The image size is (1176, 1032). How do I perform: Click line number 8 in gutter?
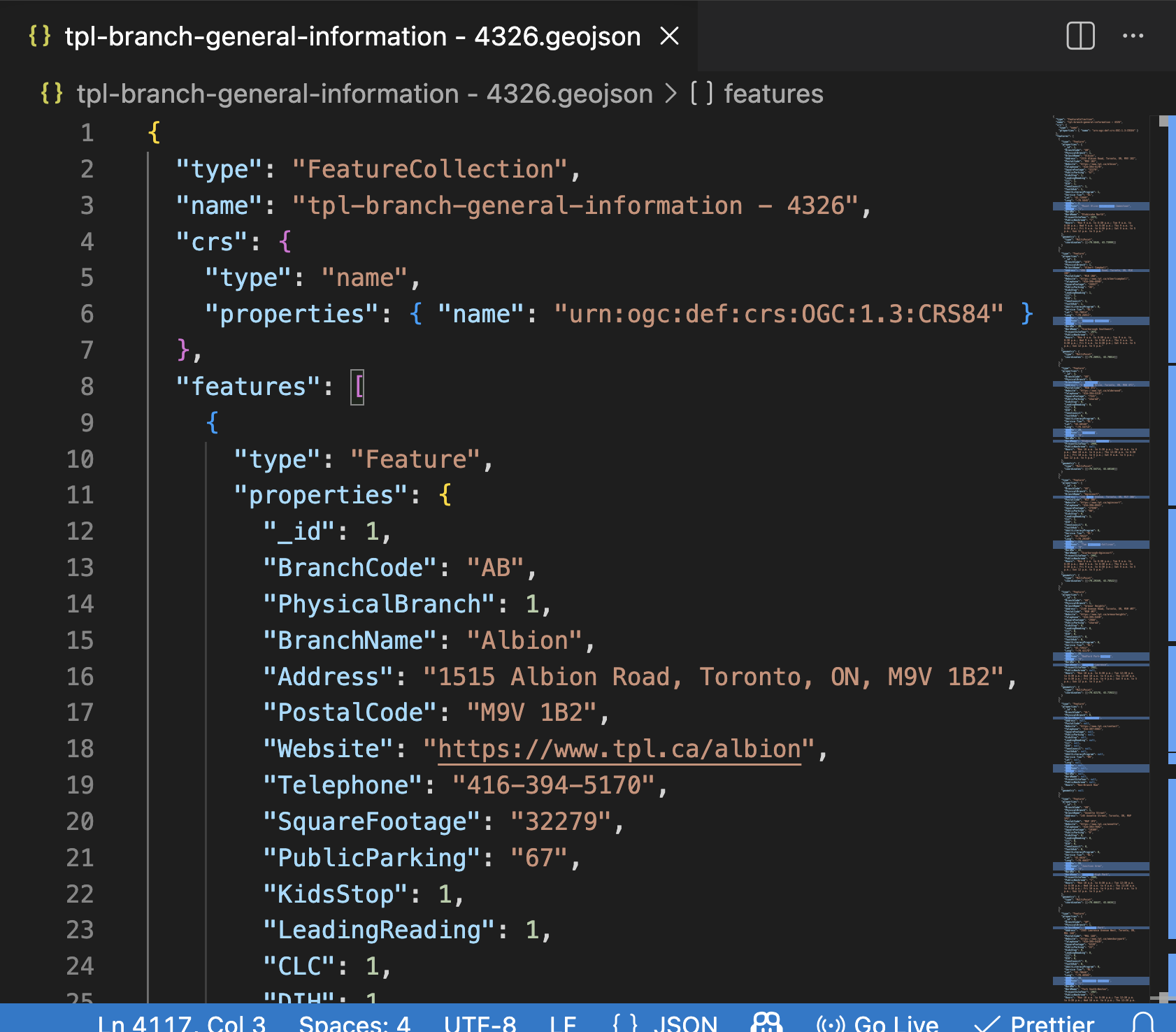(87, 387)
